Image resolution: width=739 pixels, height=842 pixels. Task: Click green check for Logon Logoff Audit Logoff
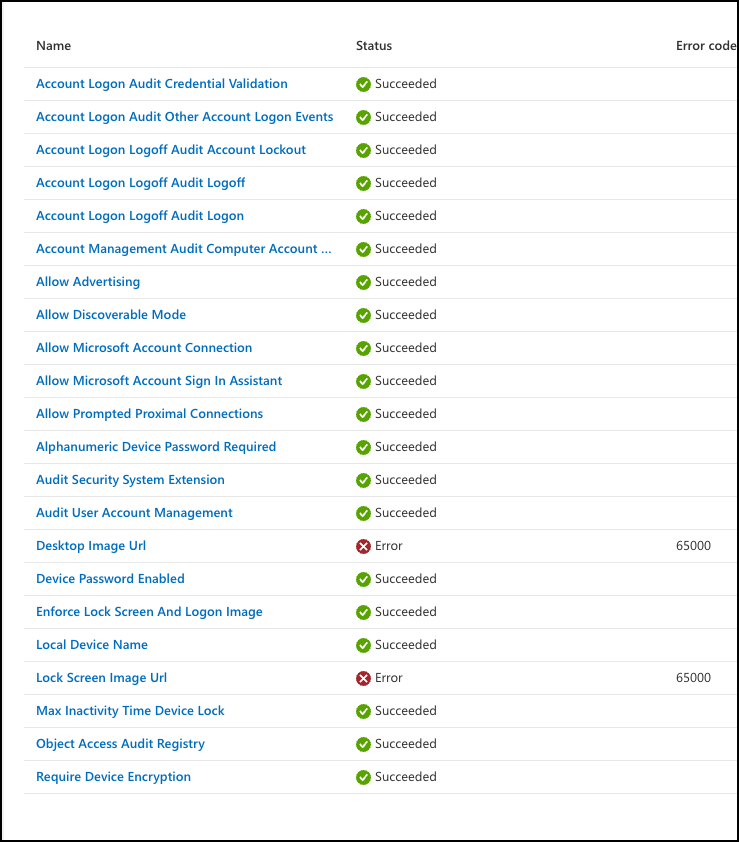(x=364, y=184)
